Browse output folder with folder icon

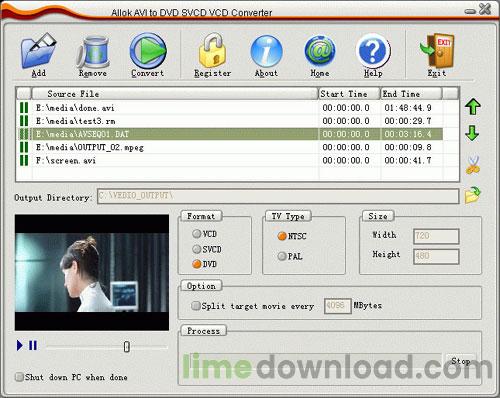473,195
